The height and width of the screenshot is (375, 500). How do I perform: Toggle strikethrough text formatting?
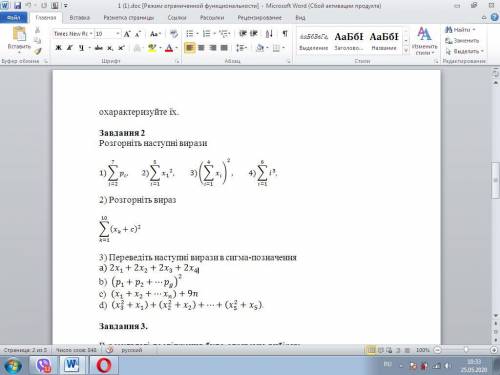(x=99, y=48)
